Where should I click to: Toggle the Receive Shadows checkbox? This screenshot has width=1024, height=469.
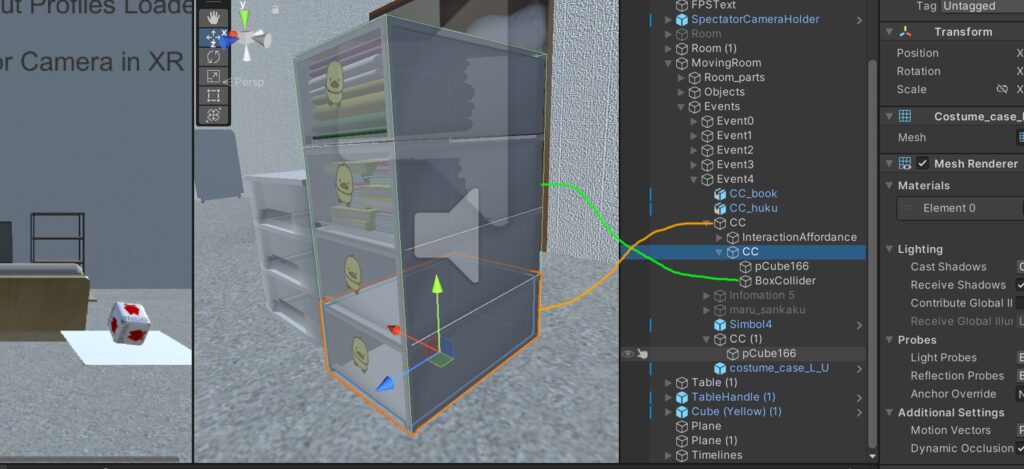tap(1021, 285)
